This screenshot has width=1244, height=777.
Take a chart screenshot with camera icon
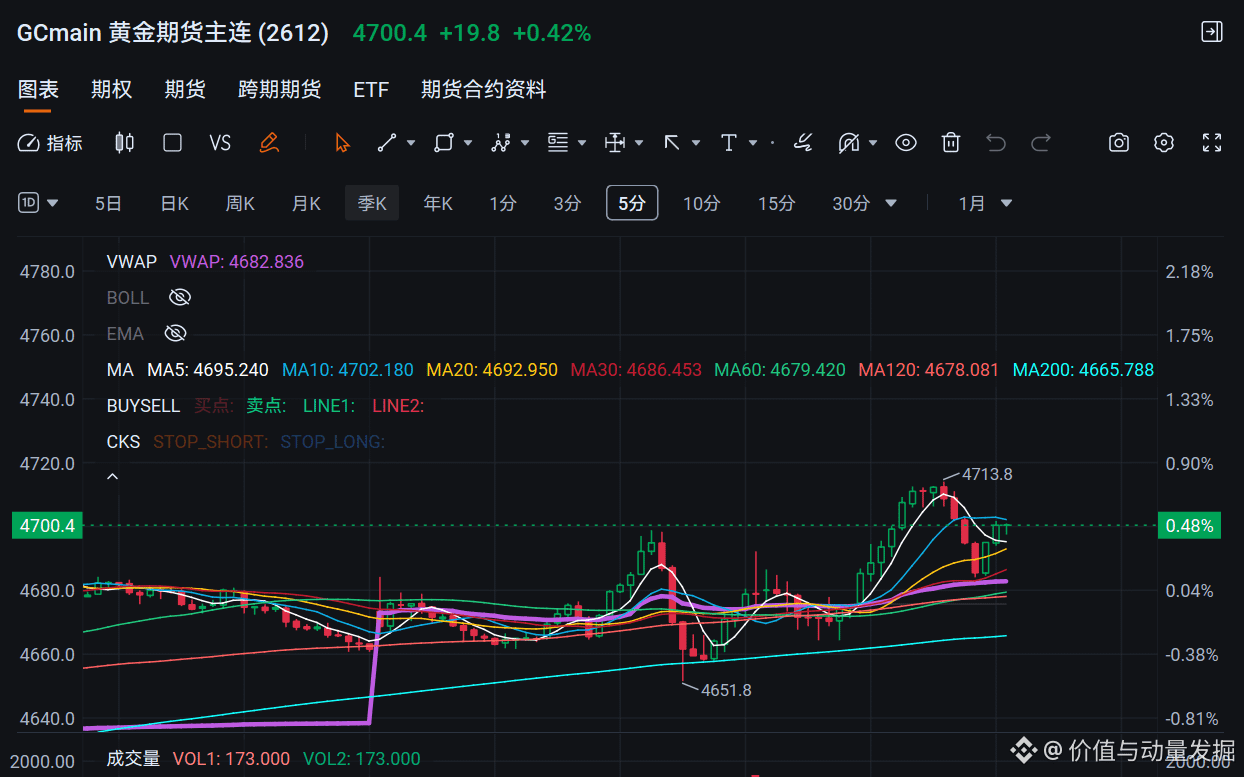[1119, 143]
